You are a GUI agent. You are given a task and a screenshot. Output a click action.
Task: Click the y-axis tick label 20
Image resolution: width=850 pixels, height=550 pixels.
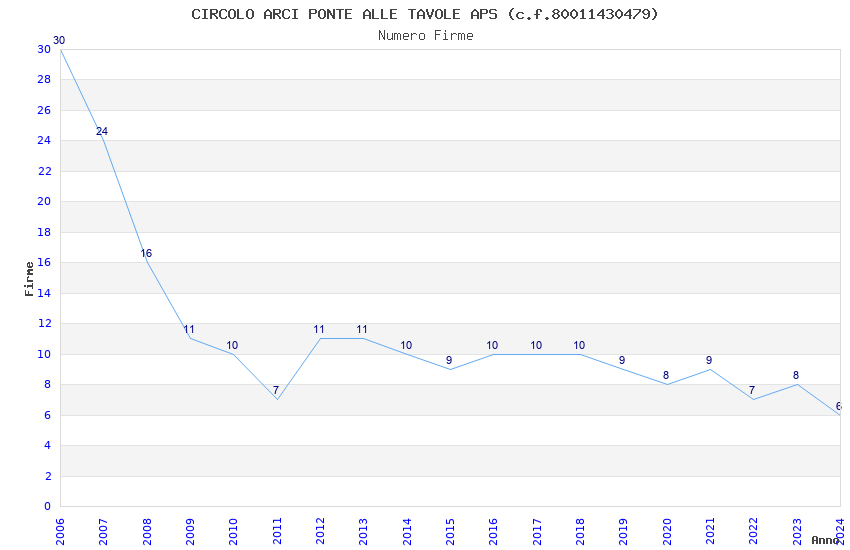click(x=44, y=202)
